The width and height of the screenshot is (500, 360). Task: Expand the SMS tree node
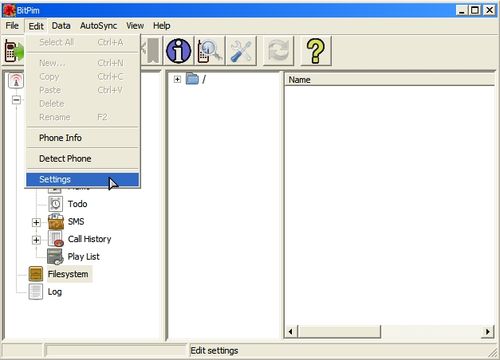click(x=36, y=222)
